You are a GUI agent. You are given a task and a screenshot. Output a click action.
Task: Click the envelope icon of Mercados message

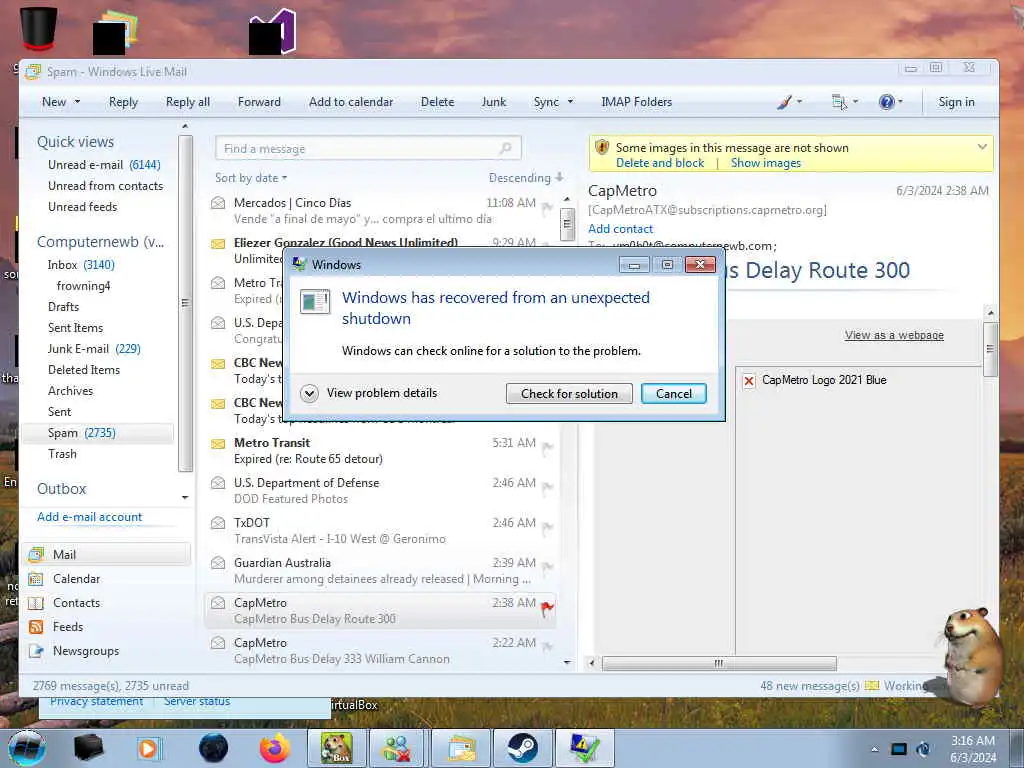218,203
